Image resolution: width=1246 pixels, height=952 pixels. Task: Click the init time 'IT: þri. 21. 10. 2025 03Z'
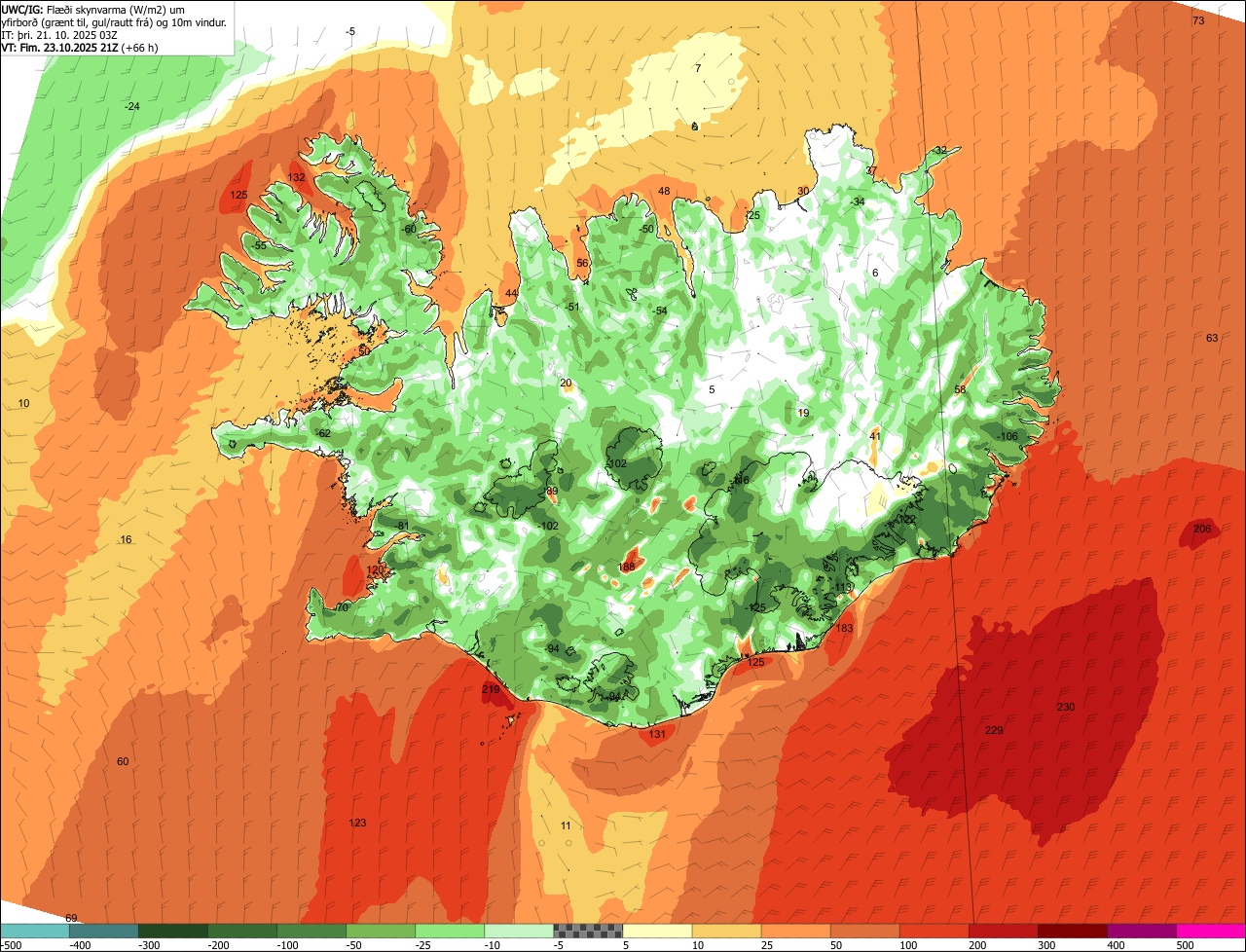click(x=59, y=35)
